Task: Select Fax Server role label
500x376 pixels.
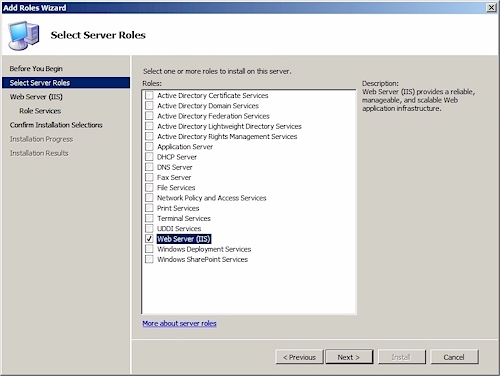Action: pos(174,177)
